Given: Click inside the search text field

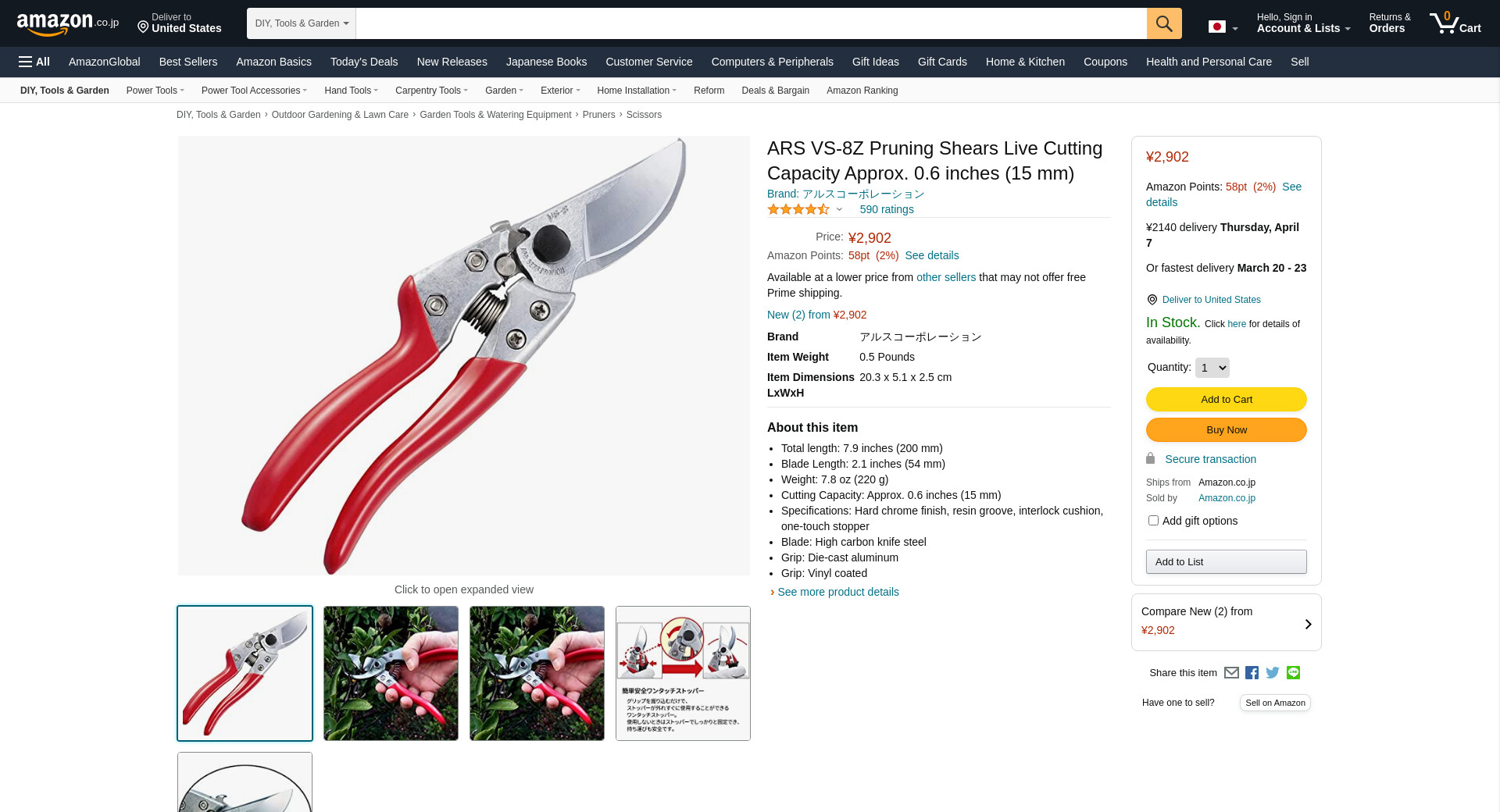Looking at the screenshot, I should pos(751,23).
